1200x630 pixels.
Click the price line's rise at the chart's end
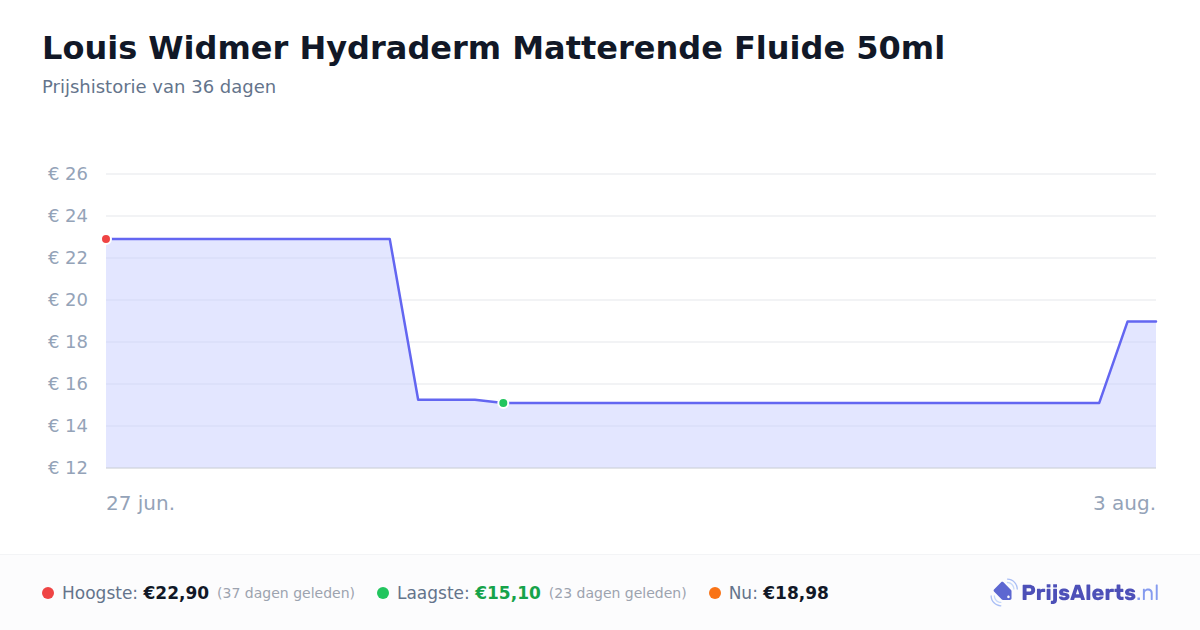tap(1114, 362)
